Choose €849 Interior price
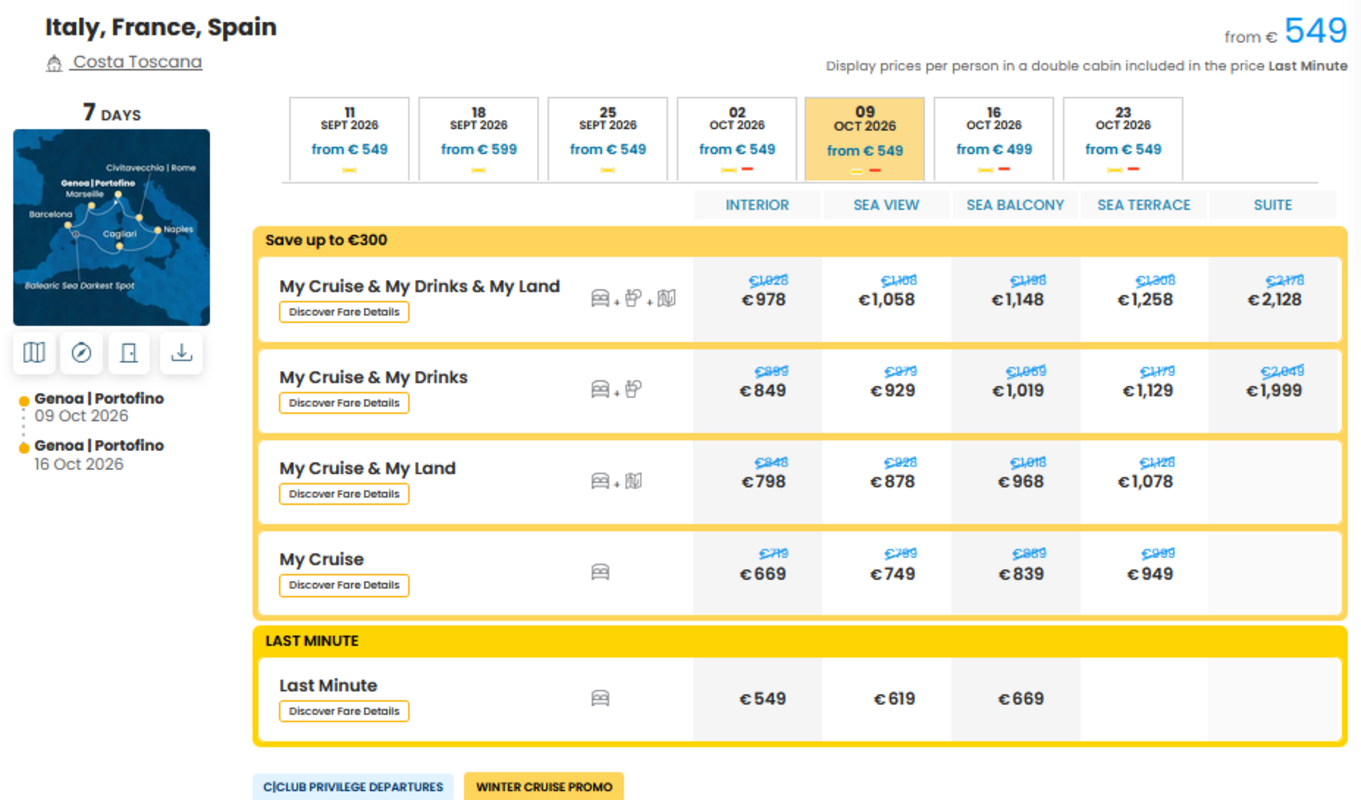Image resolution: width=1361 pixels, height=800 pixels. tap(763, 390)
